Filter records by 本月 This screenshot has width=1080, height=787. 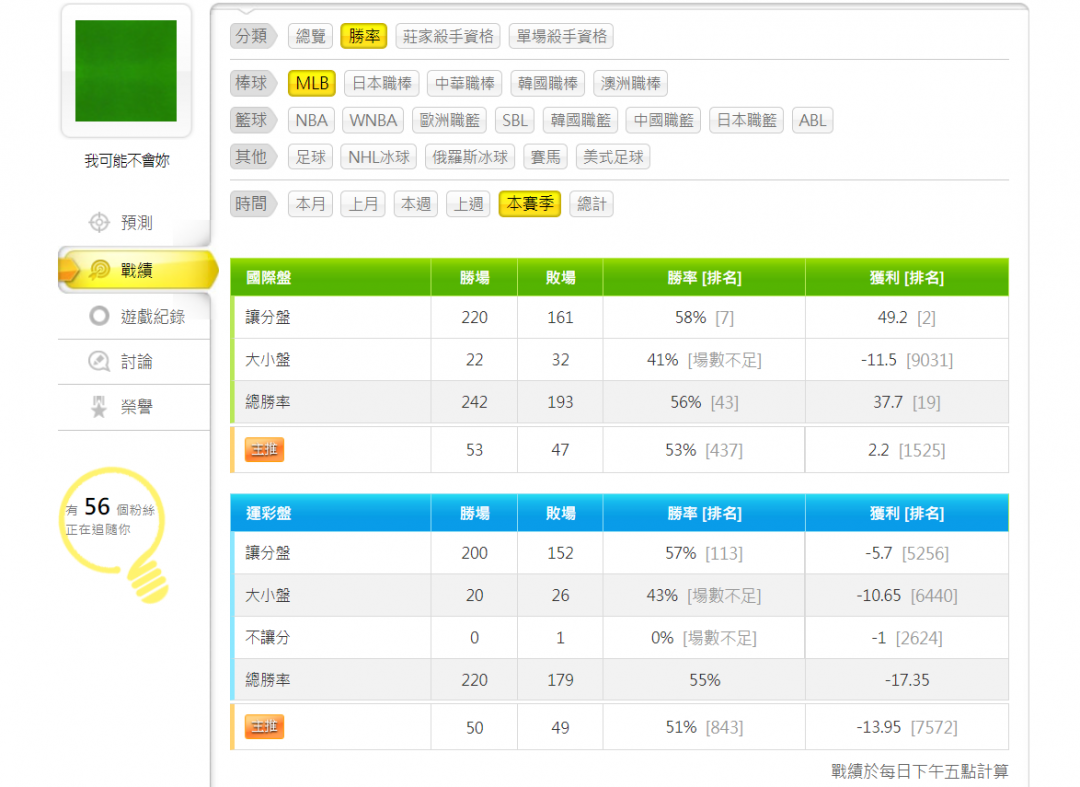tap(311, 204)
